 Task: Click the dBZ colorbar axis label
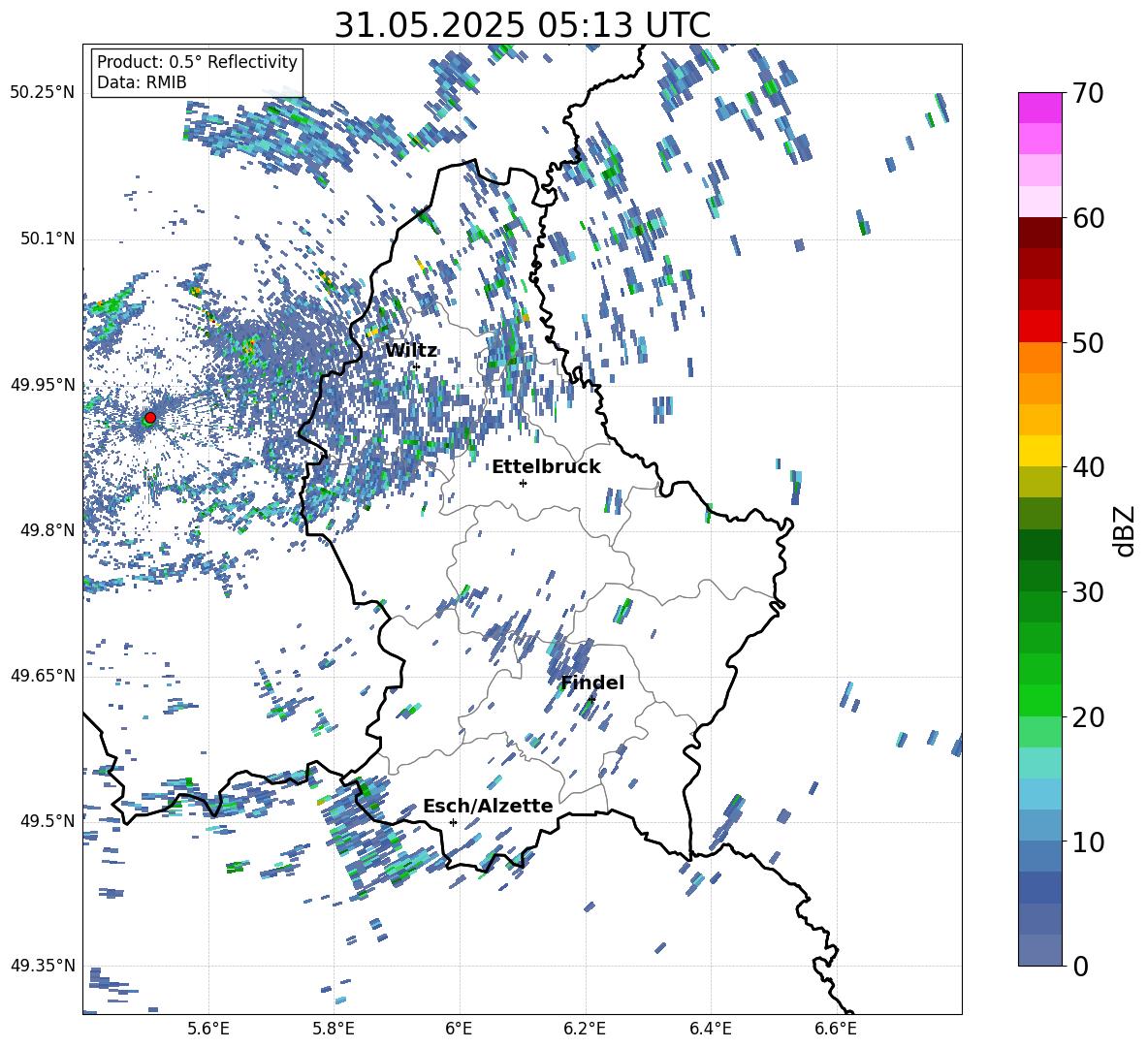coord(1126,530)
